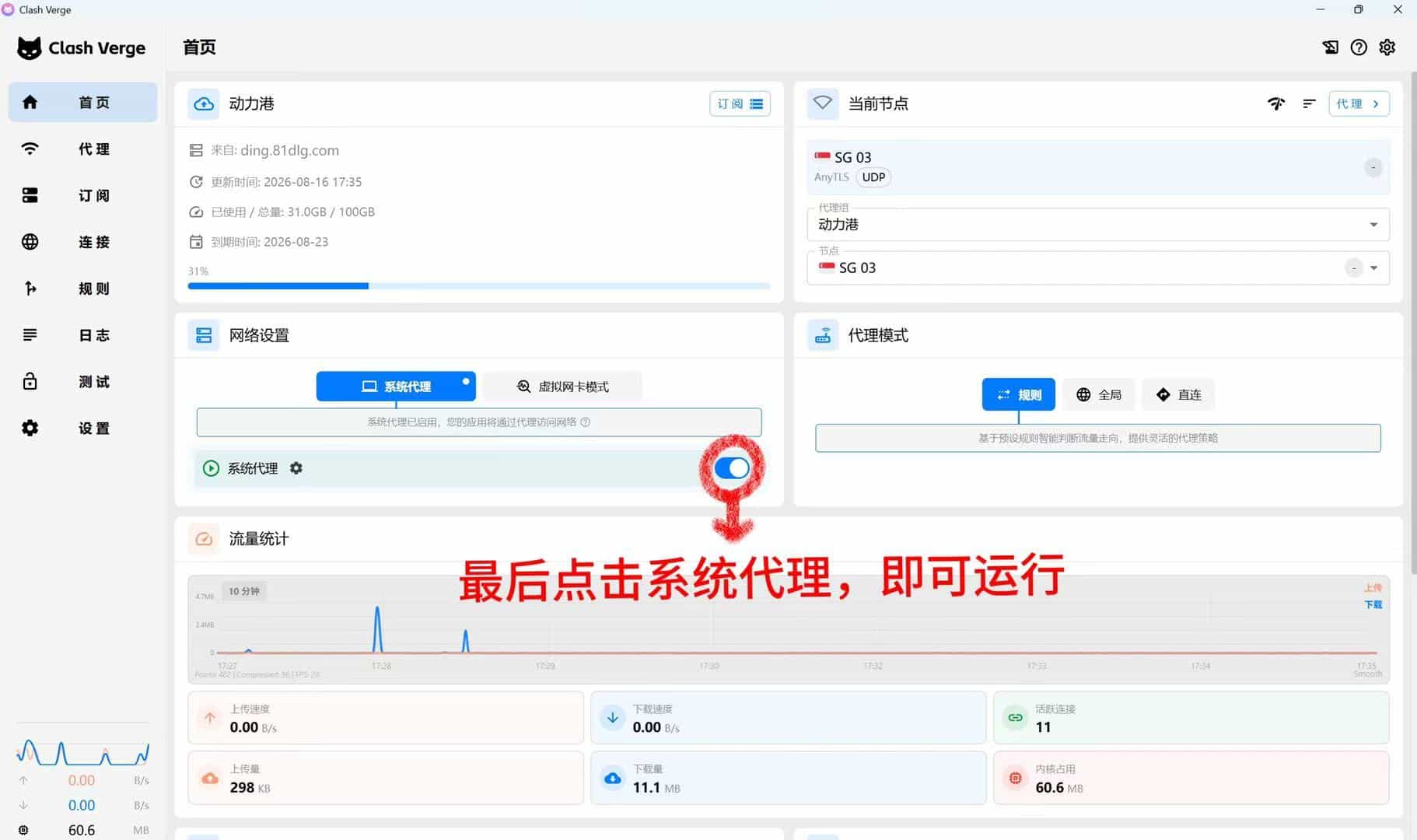
Task: Click the sidebar download arrow icon
Action: pos(23,805)
